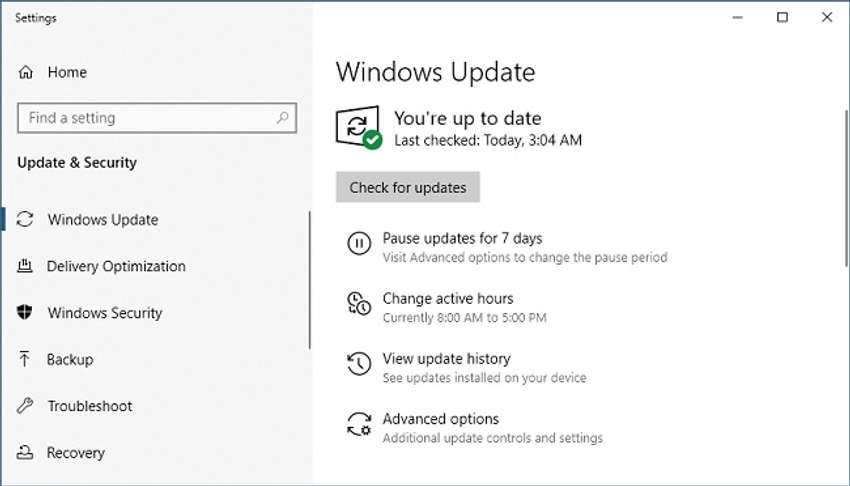Focus the Find a setting search box
Viewport: 850px width, 486px height.
[157, 118]
